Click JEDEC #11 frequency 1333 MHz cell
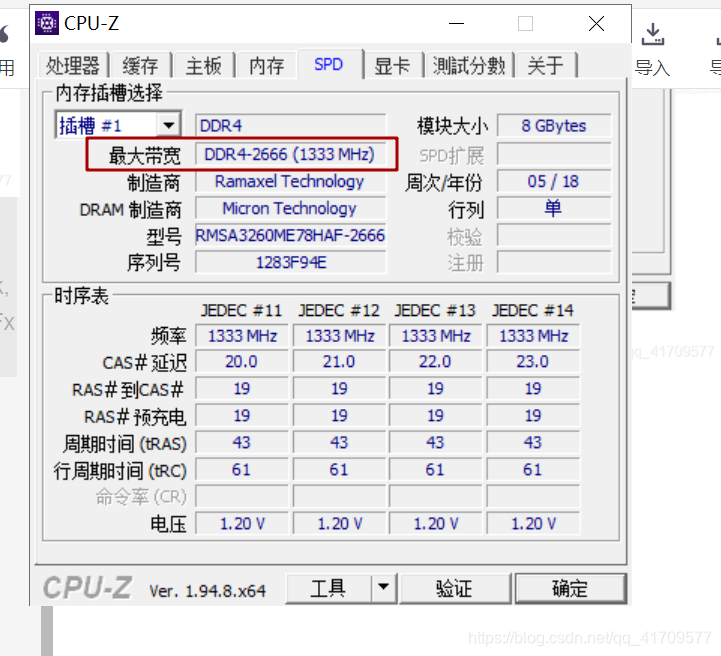This screenshot has width=721, height=656. [x=242, y=336]
